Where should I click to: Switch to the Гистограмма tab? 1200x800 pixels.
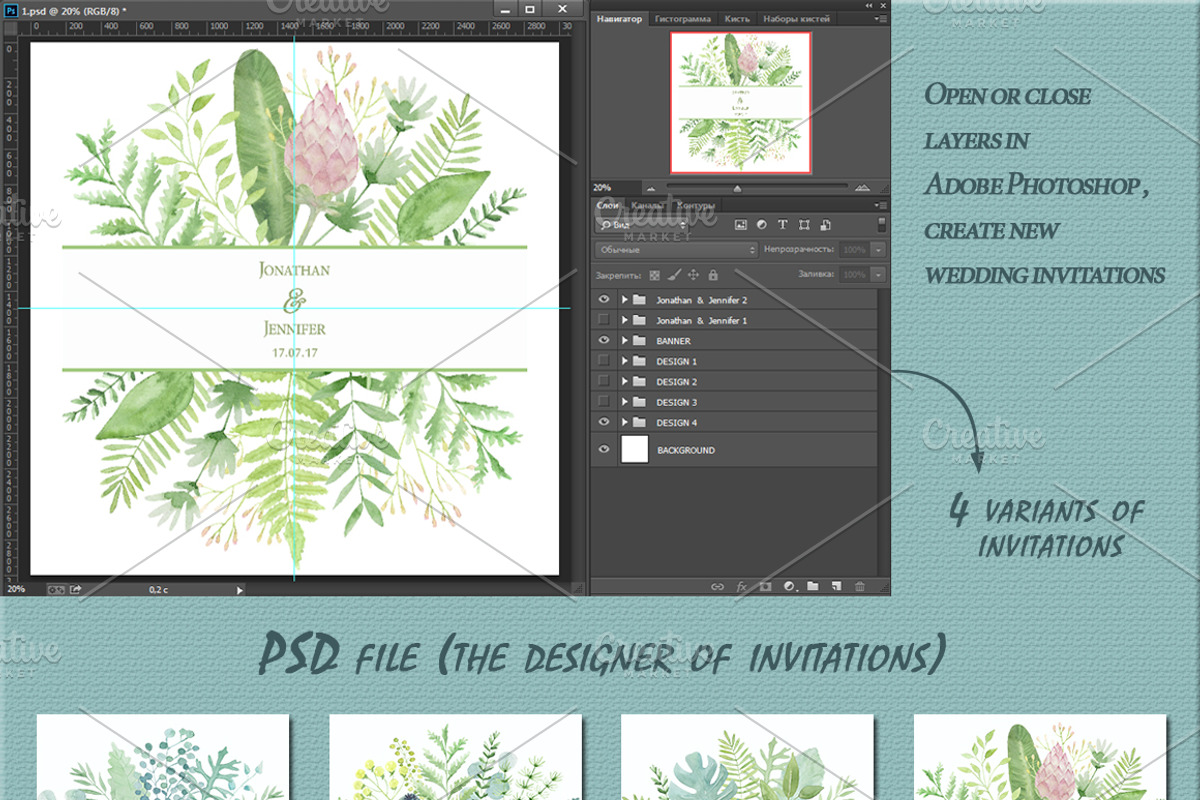point(683,18)
